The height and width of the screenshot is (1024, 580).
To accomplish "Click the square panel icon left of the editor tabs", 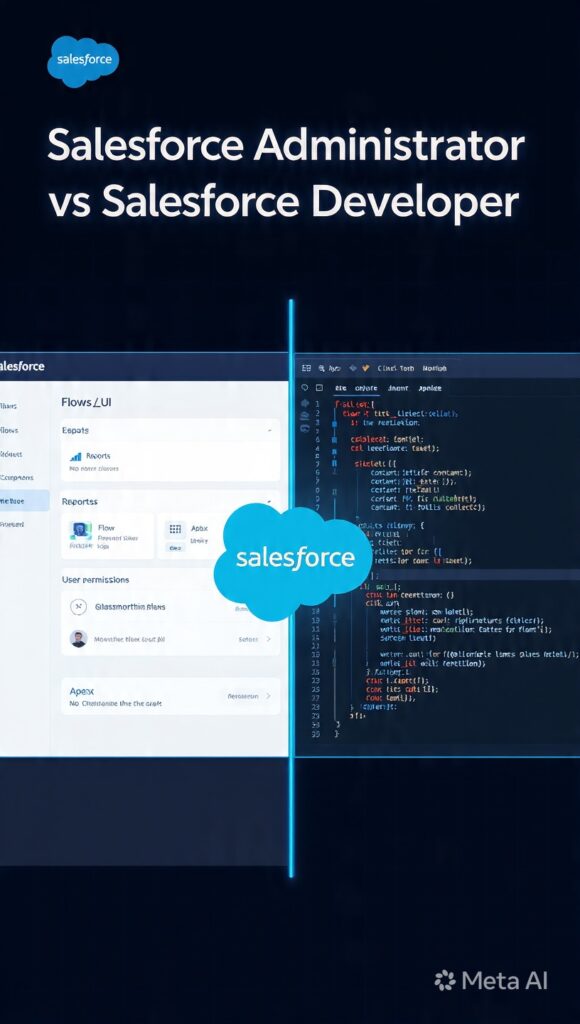I will tap(319, 388).
